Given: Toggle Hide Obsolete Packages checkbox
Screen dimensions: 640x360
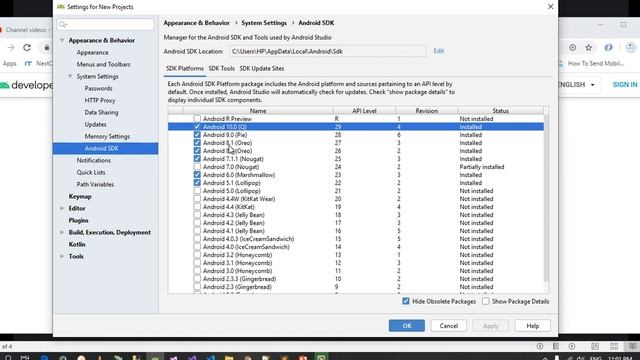Looking at the screenshot, I should click(x=406, y=301).
